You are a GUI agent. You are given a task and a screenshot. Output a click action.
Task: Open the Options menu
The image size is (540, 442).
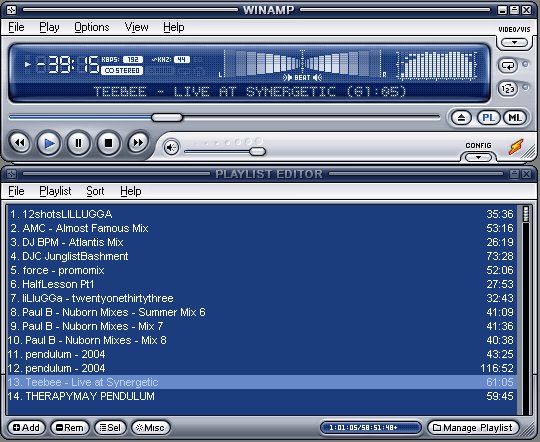[x=92, y=27]
